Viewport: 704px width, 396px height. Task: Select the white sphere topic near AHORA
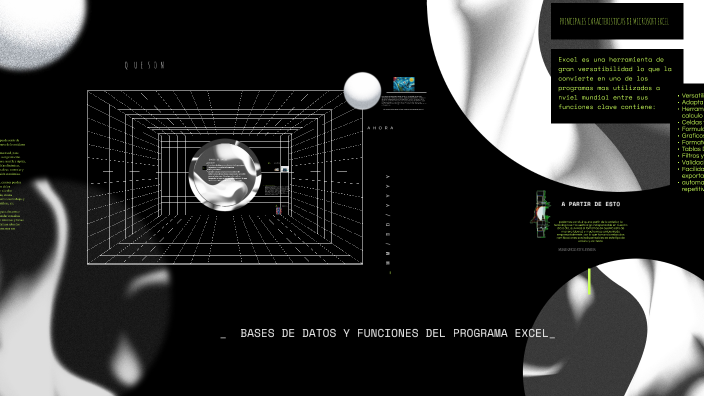tap(362, 91)
